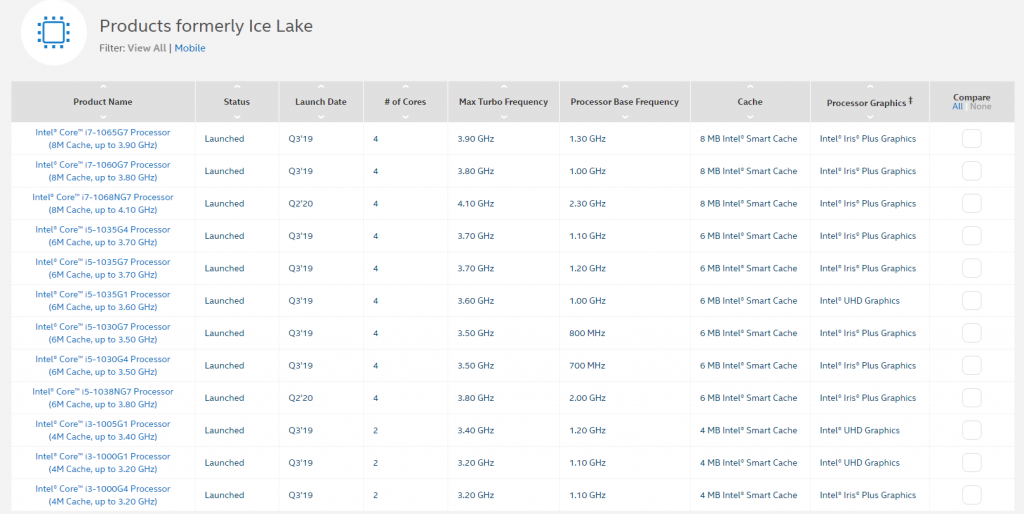Select the View All filter
1024x514 pixels.
(x=147, y=48)
